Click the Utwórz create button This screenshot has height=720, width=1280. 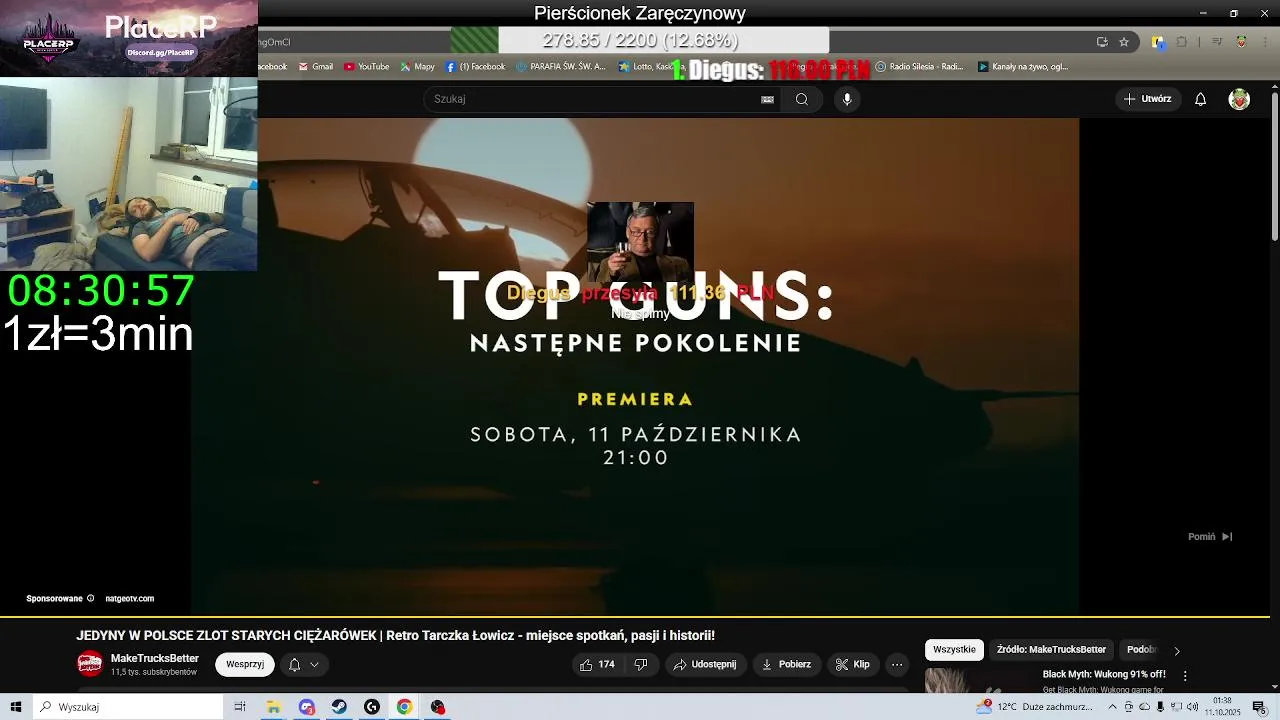[x=1147, y=99]
